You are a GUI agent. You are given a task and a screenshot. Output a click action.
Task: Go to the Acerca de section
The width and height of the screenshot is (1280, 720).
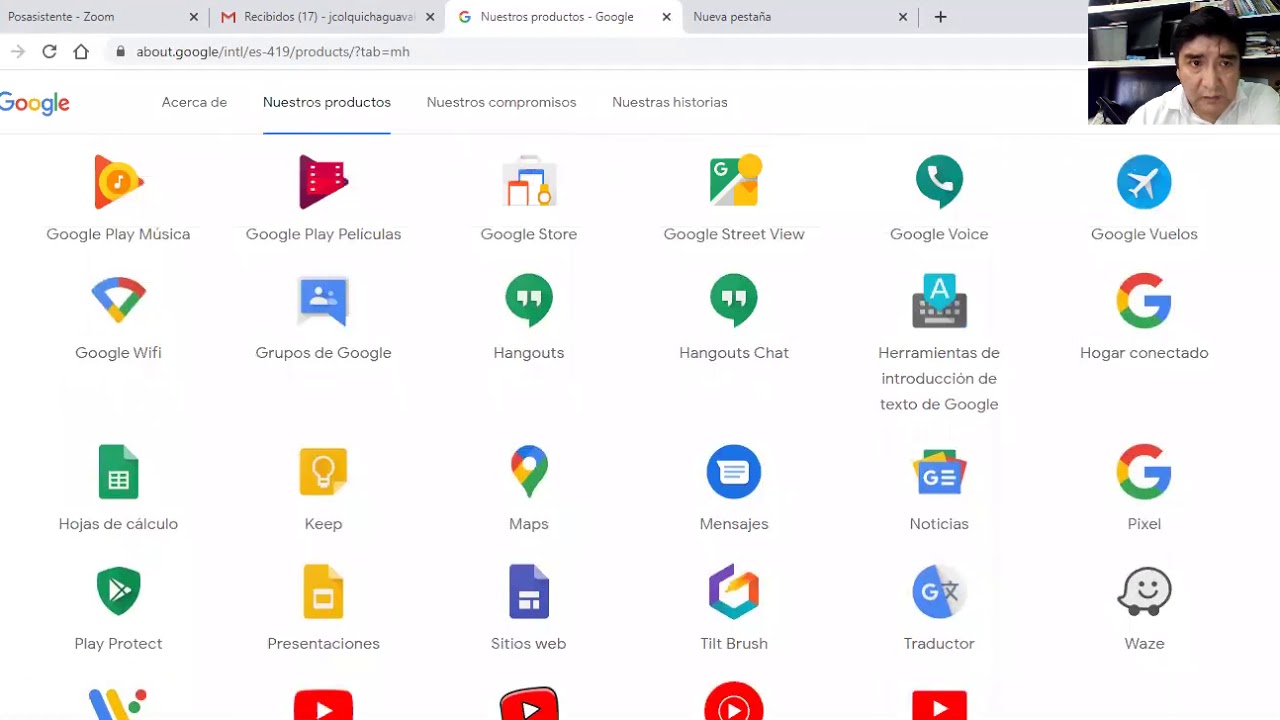point(194,102)
